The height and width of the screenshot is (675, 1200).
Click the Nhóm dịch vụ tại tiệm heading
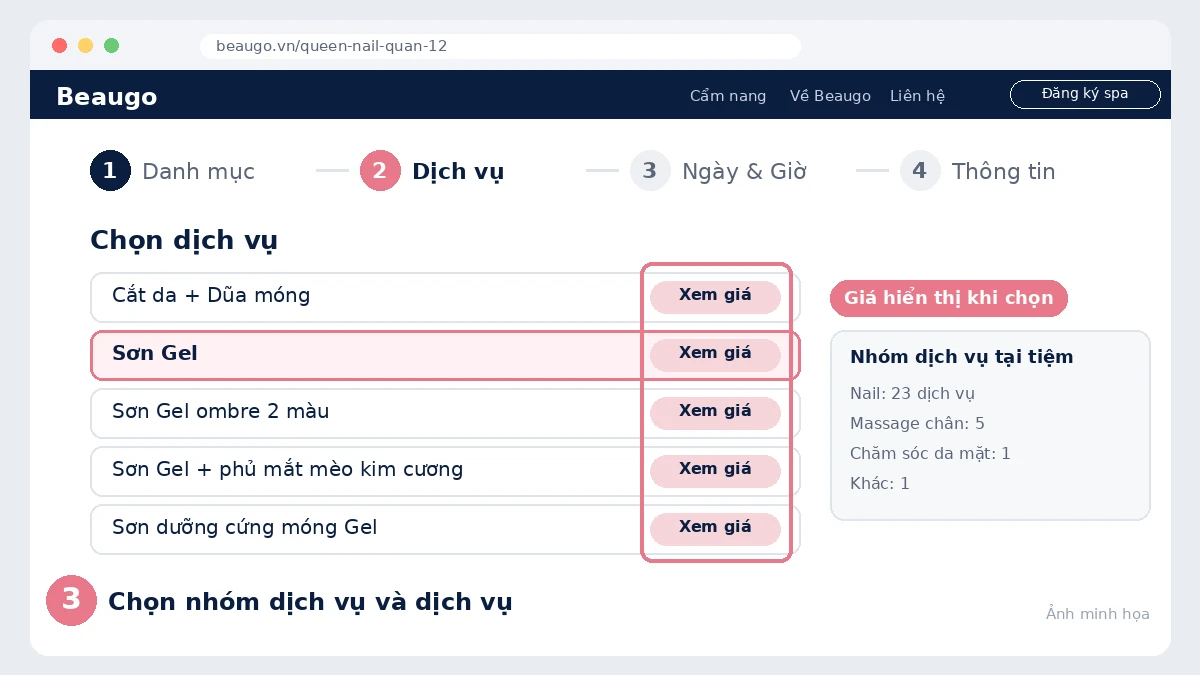point(961,357)
